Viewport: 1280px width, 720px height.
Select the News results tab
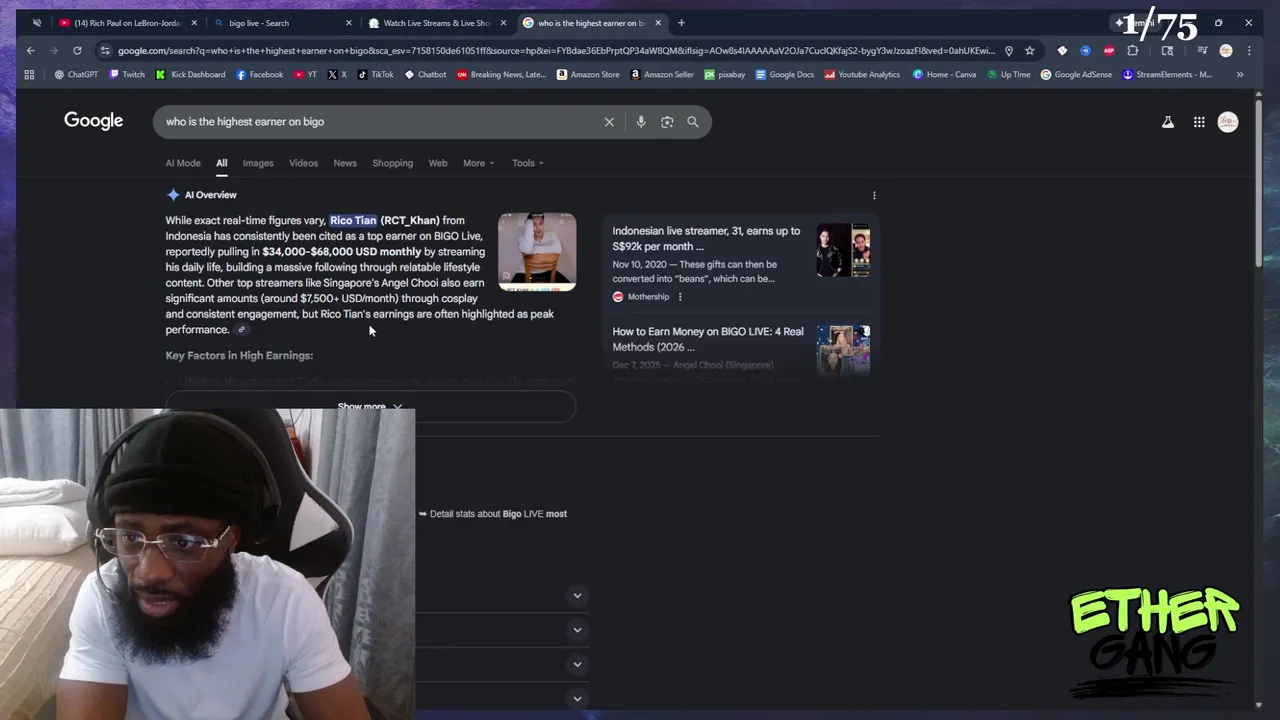click(345, 163)
